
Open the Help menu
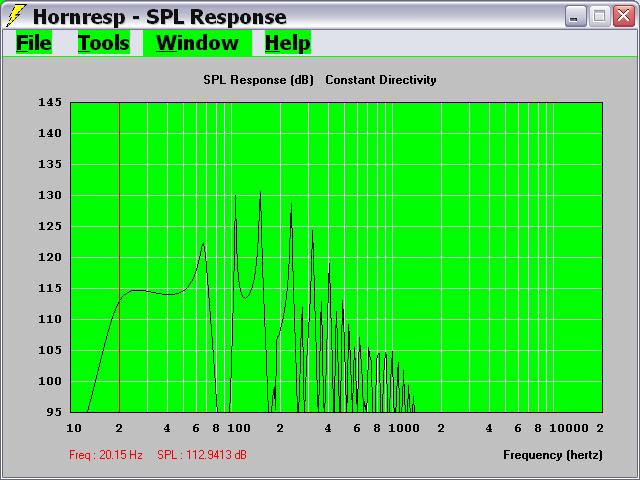288,42
